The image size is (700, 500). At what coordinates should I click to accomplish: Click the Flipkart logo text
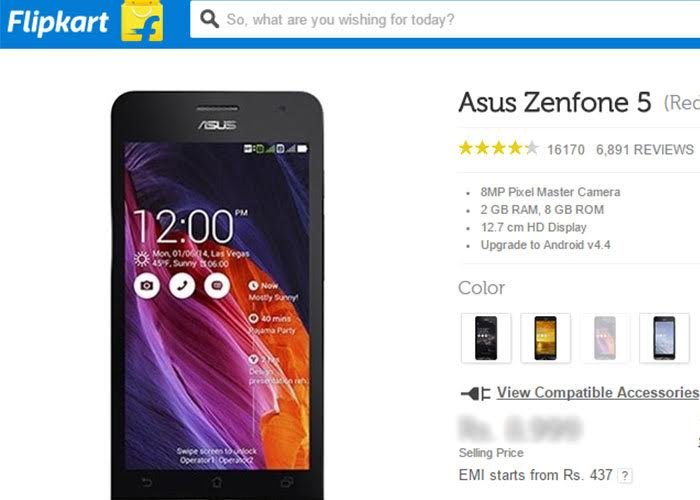58,22
